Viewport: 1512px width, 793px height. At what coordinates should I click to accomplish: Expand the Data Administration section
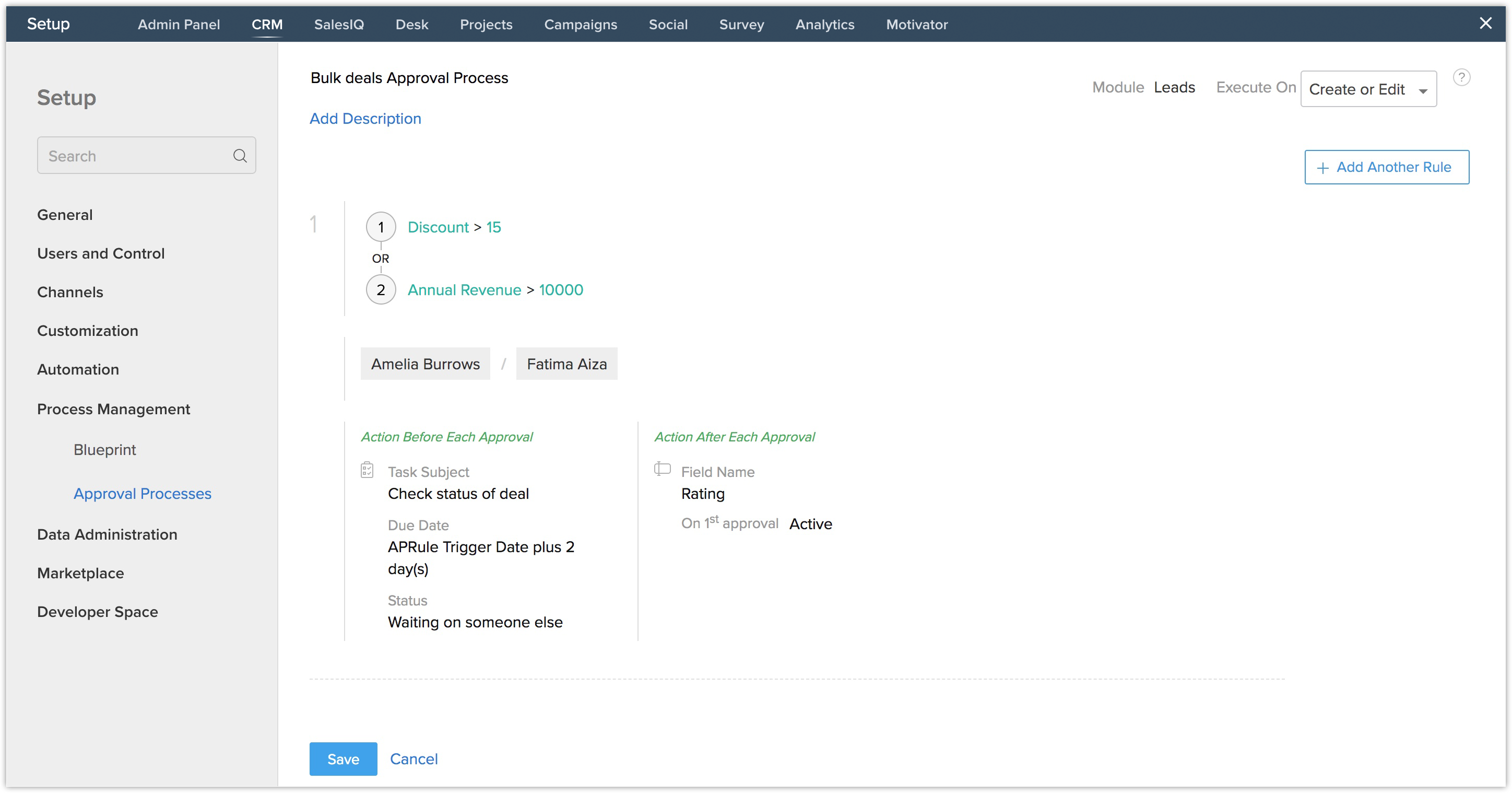pos(107,534)
